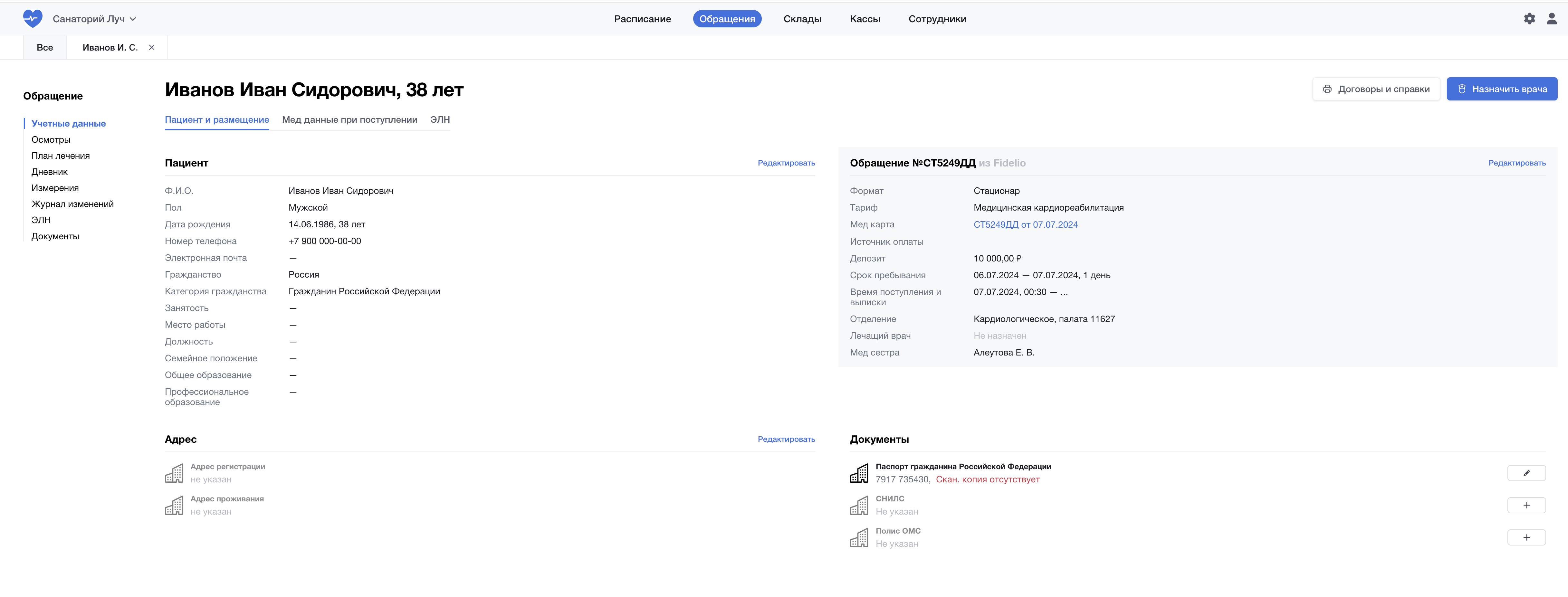
Task: Open the ЭЛН tab under patient name
Action: 439,120
